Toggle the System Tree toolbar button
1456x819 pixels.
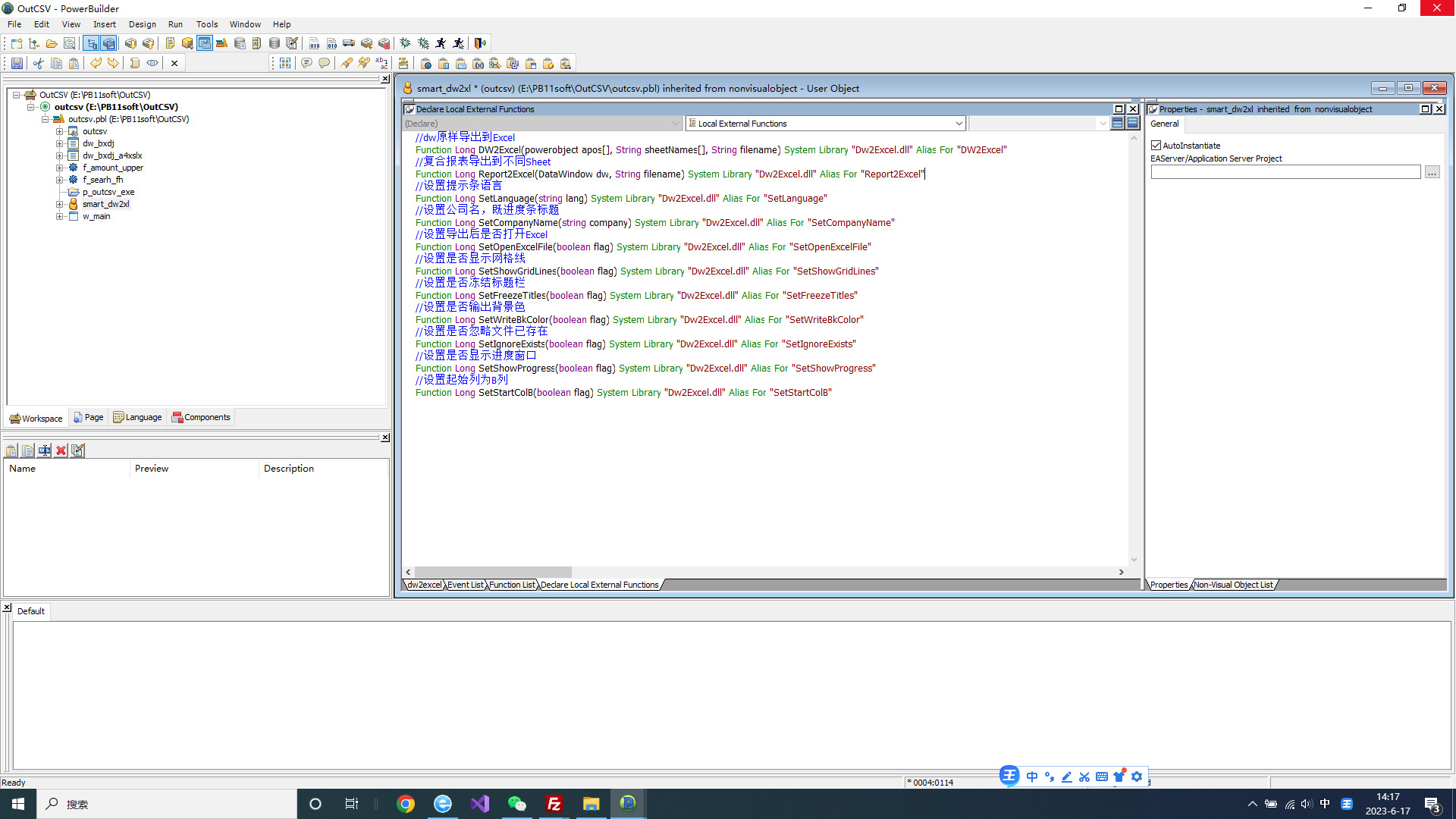coord(92,43)
